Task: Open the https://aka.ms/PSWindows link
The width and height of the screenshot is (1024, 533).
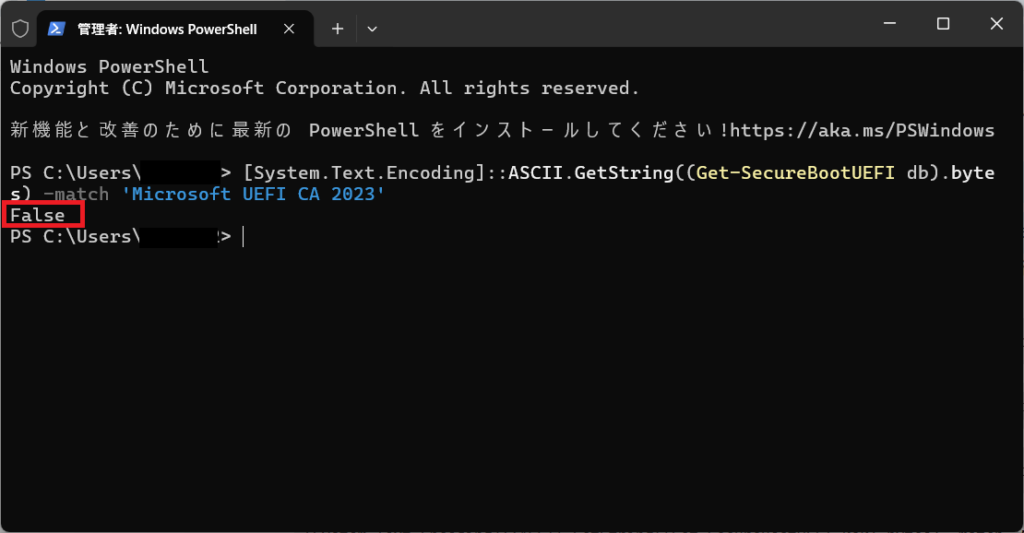Action: point(865,131)
